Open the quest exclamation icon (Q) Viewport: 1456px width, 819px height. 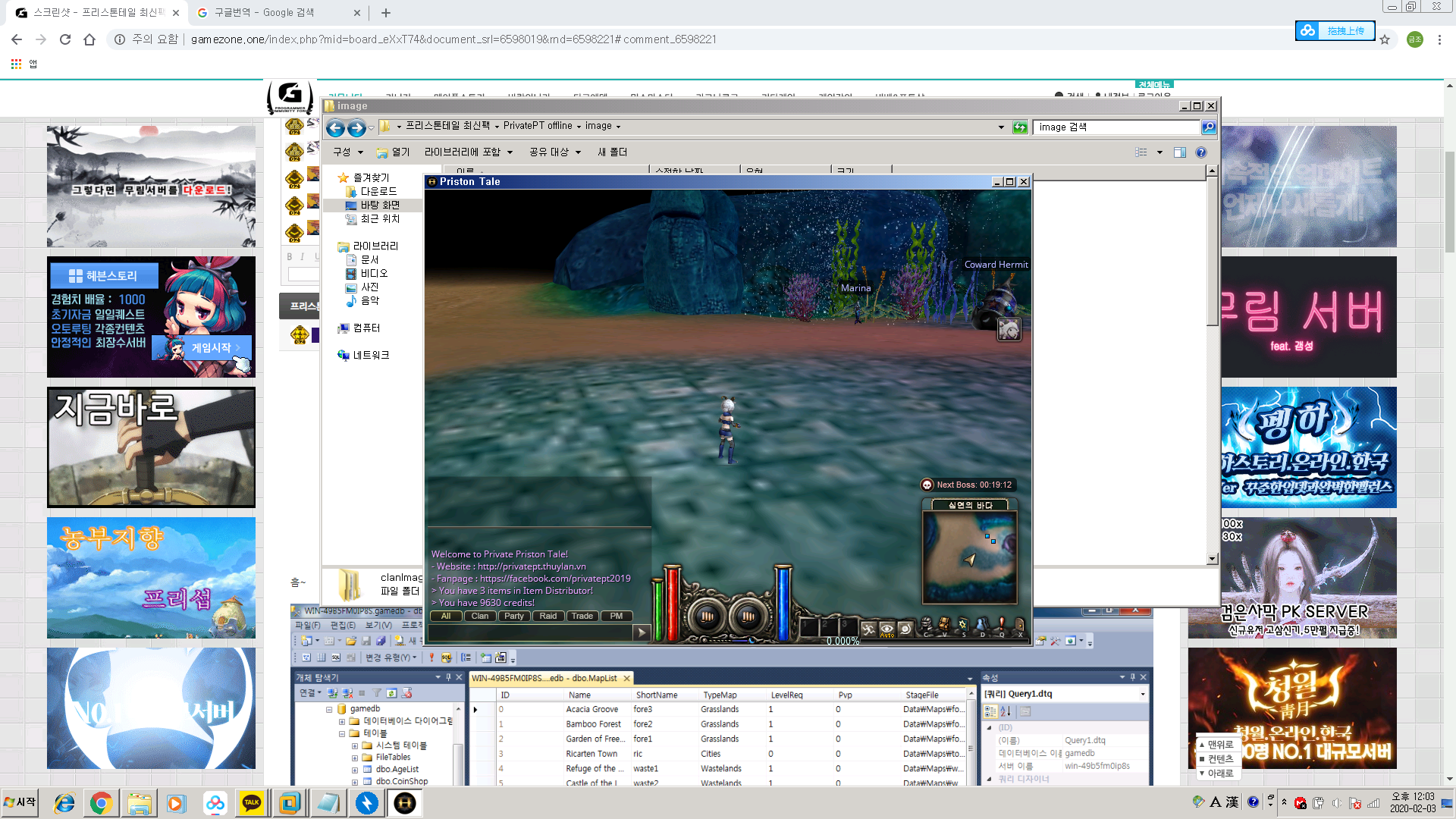[x=1001, y=626]
